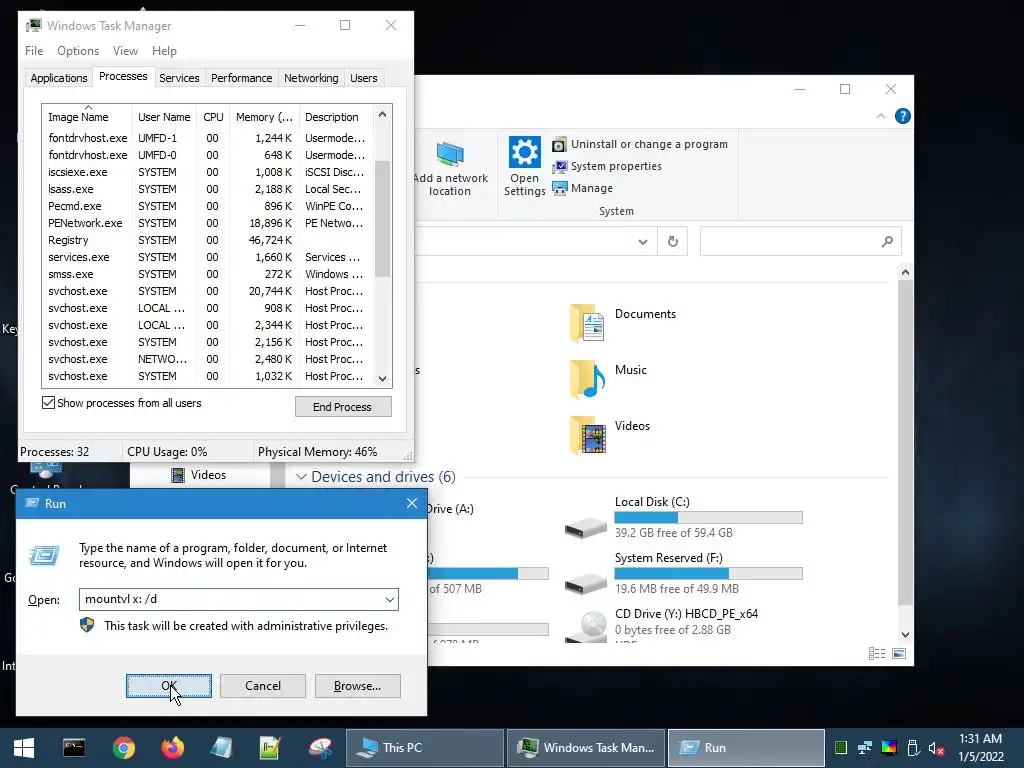Screen dimensions: 1024x768
Task: Click Open Settings gear icon in This PC
Action: click(x=524, y=152)
